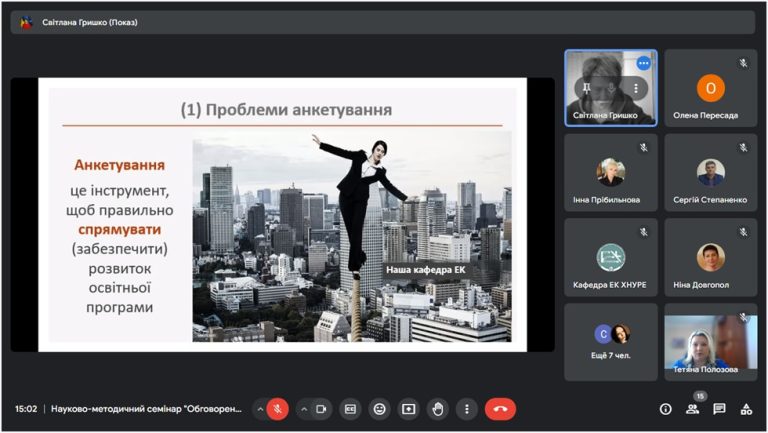Pin Світлана Гришко's video tile
The width and height of the screenshot is (768, 433).
pos(587,89)
